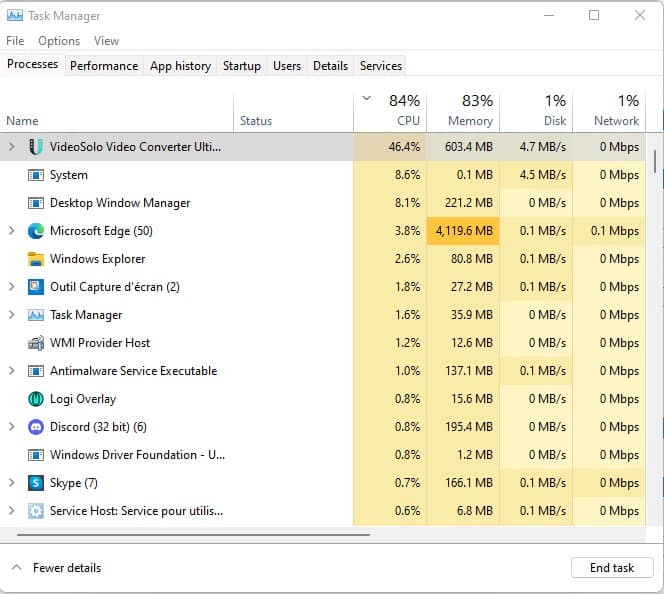Expand the Skype process group

click(12, 483)
